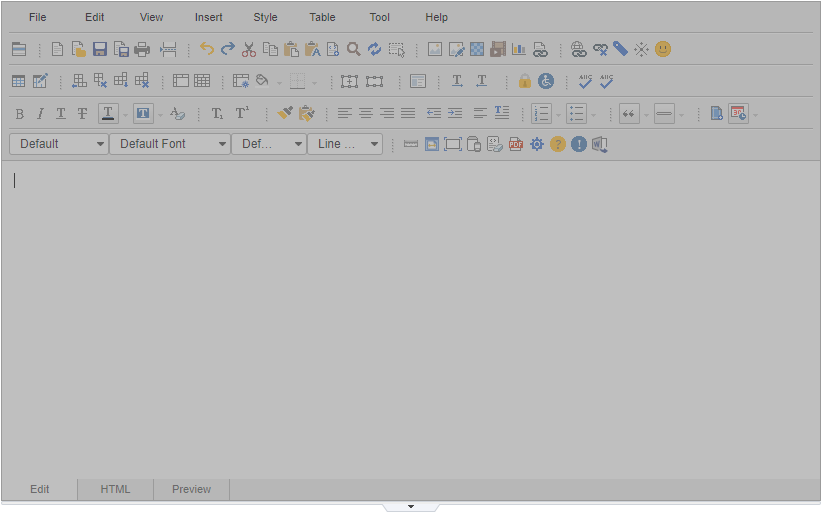Open the Def... font size dropdown

pyautogui.click(x=269, y=144)
